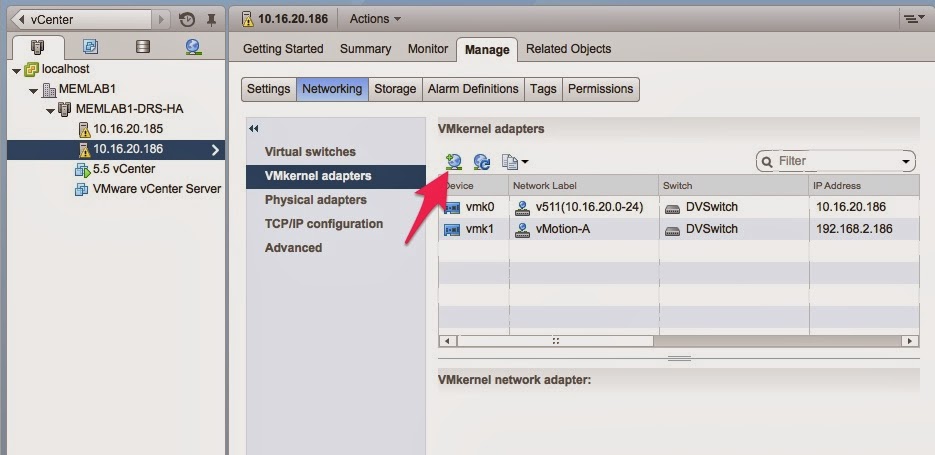This screenshot has height=455, width=935.
Task: Click the host warning icon in title bar
Action: pos(248,19)
